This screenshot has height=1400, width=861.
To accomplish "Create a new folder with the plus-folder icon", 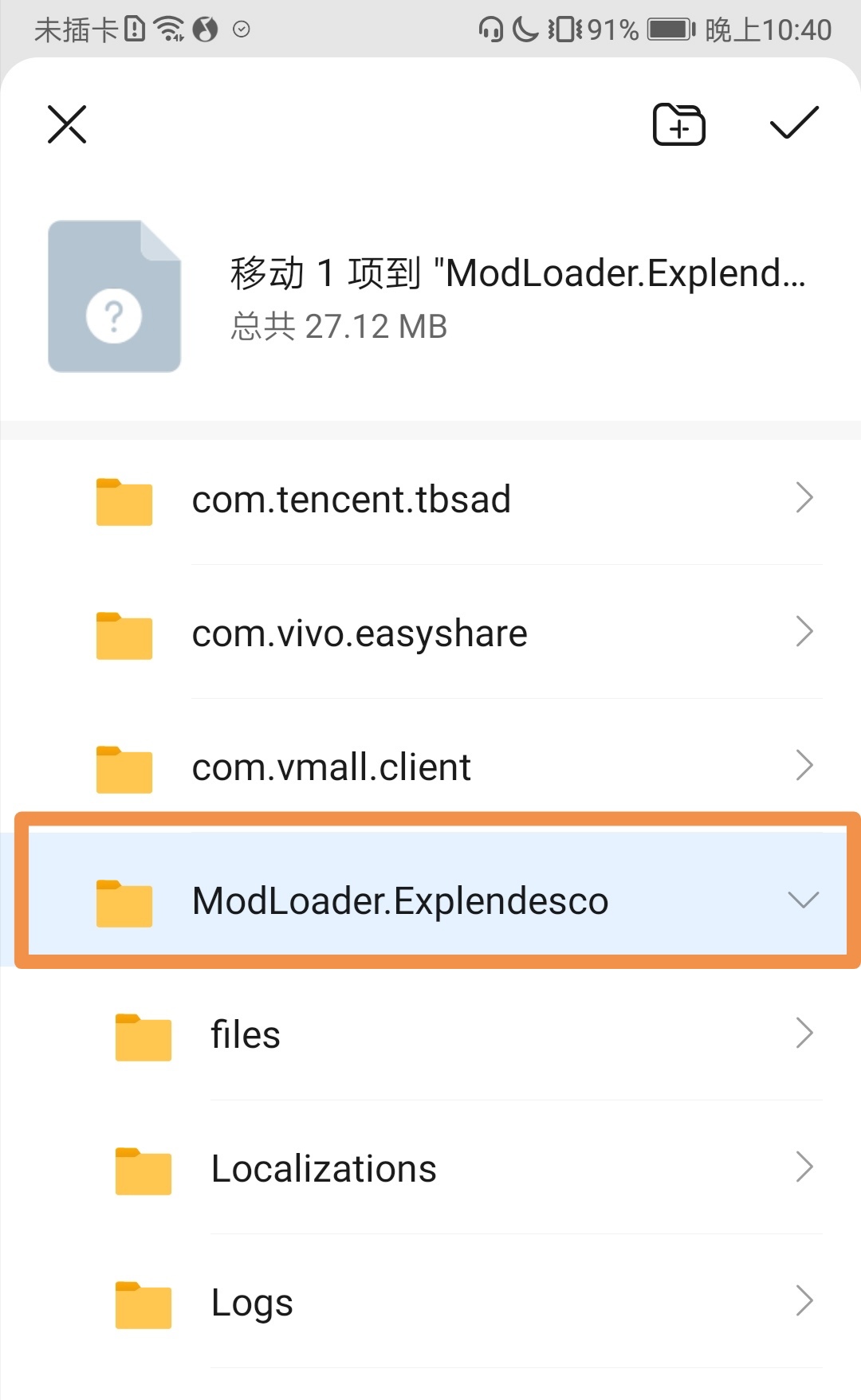I will point(678,124).
